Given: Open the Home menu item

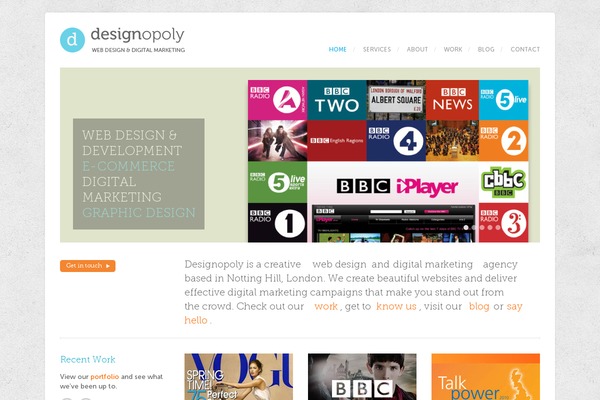Looking at the screenshot, I should point(338,49).
